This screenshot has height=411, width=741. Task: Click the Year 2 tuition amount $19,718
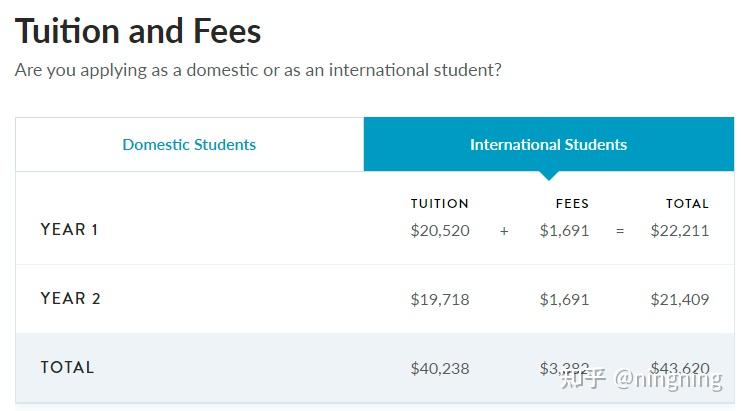(440, 299)
